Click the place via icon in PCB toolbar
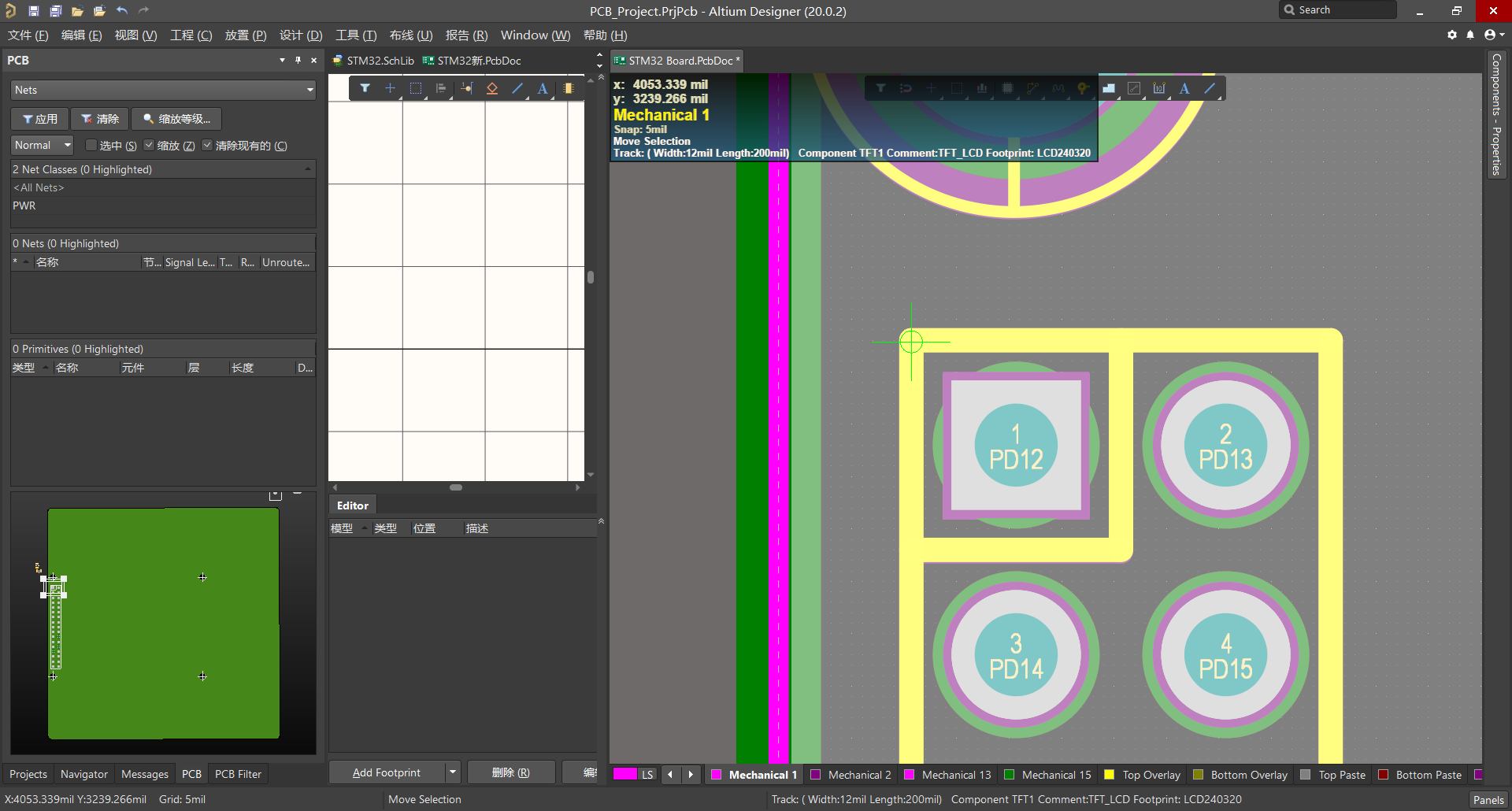1512x811 pixels. pos(1084,88)
